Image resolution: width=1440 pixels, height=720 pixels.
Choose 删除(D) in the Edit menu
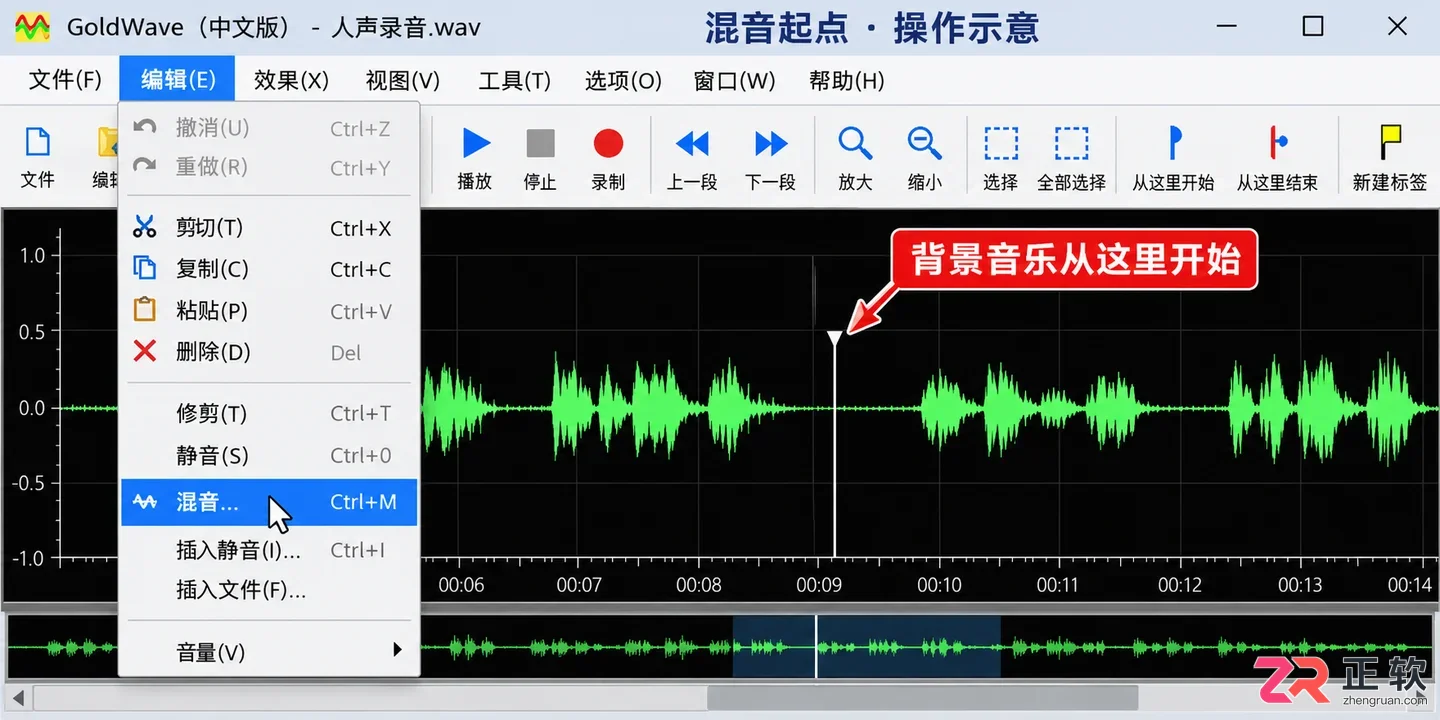coord(269,352)
